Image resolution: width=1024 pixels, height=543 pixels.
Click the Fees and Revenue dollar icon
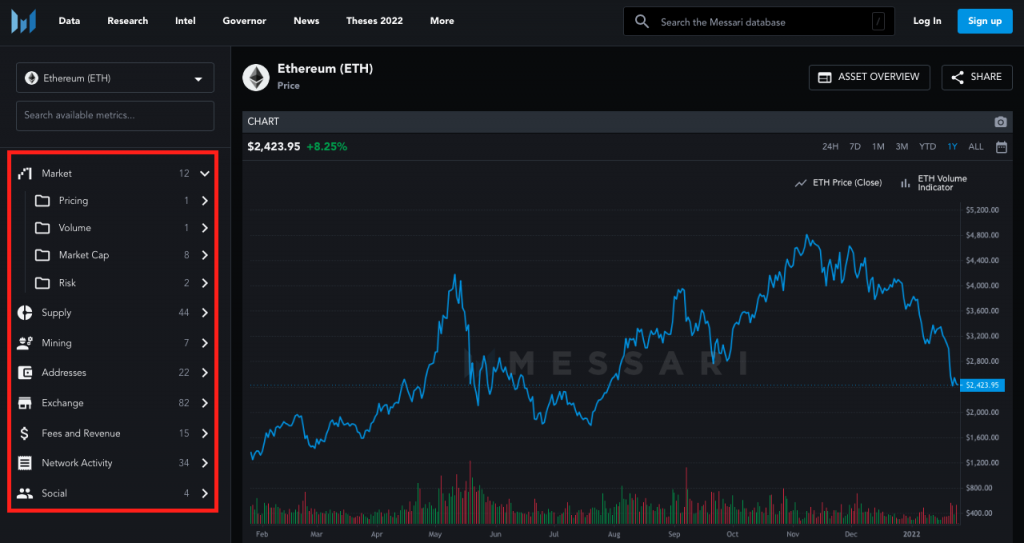(x=25, y=433)
